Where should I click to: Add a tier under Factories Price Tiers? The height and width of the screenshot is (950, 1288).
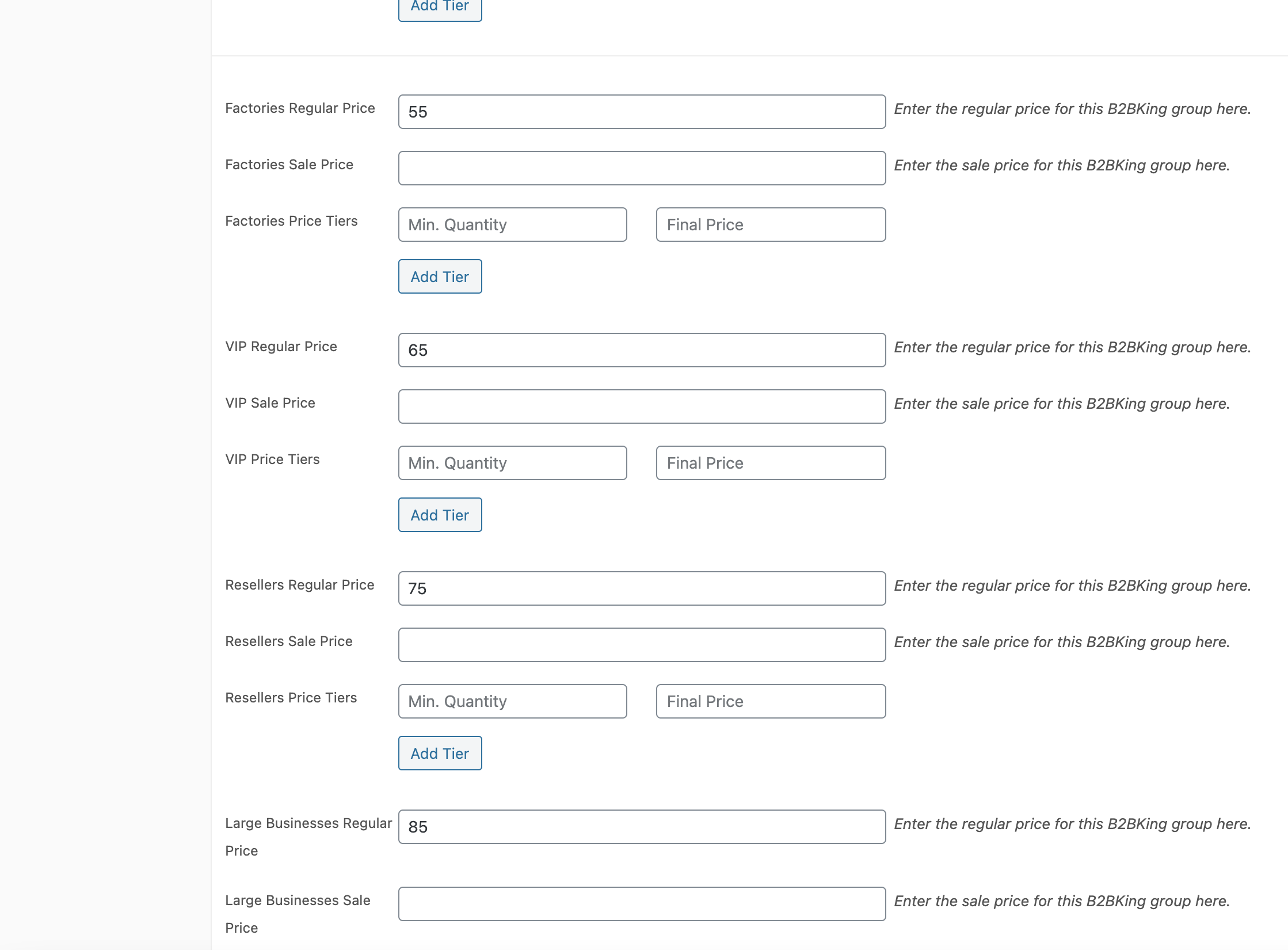pos(440,276)
